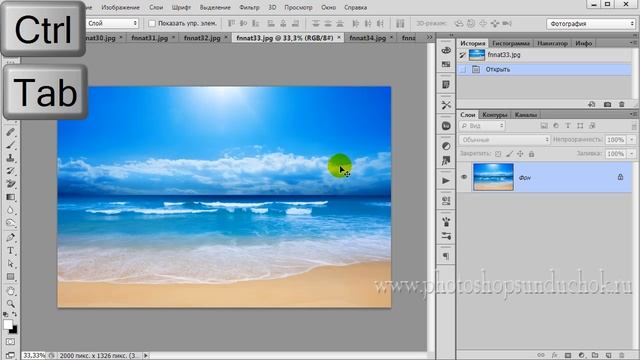Create new snapshot camera icon in History
Screen dimensions: 640x360
click(607, 104)
